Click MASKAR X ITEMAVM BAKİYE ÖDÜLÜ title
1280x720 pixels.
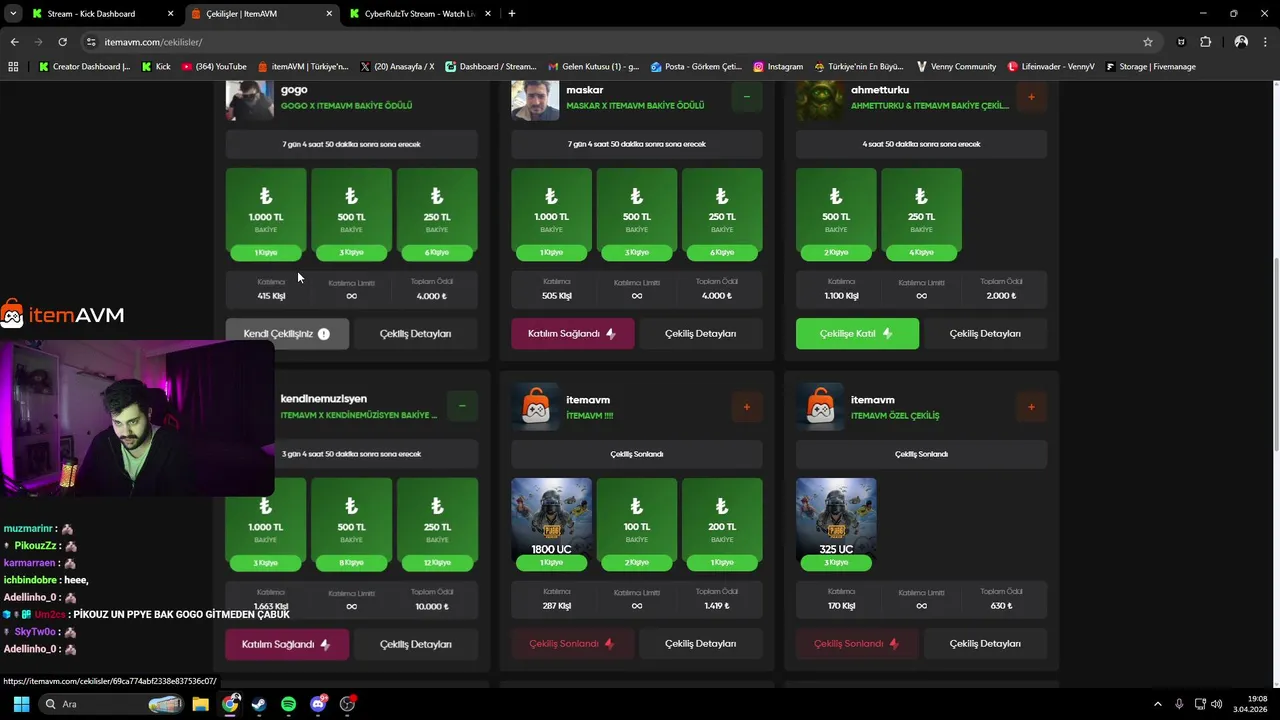click(635, 106)
